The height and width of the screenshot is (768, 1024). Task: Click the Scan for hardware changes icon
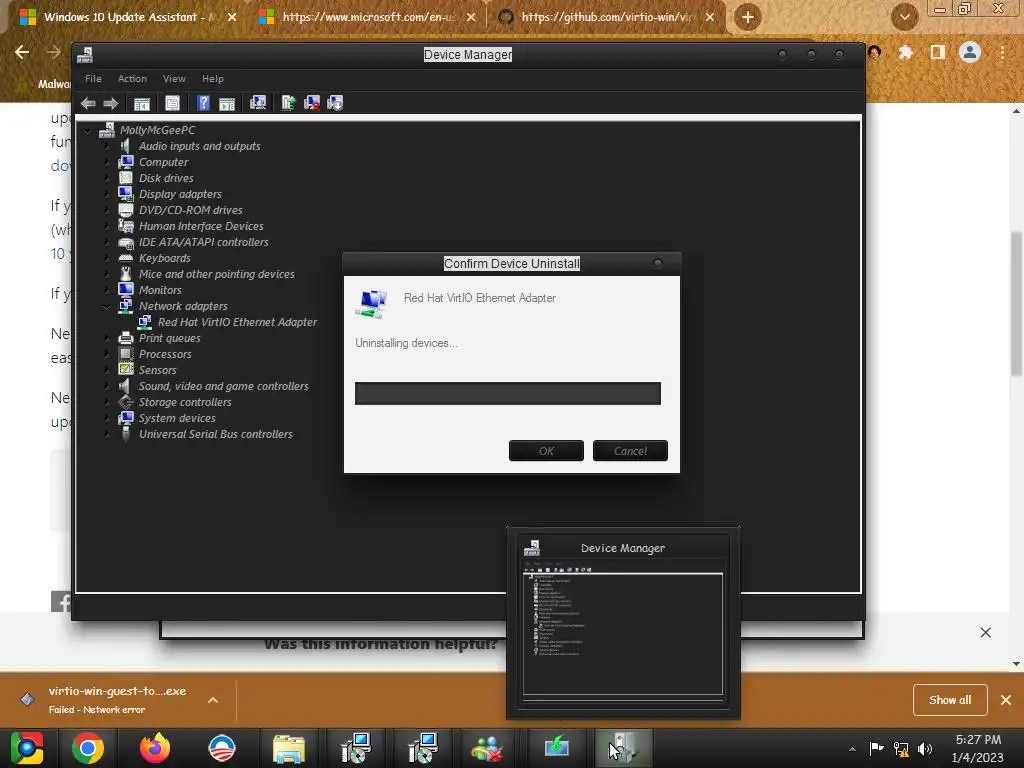[x=258, y=103]
